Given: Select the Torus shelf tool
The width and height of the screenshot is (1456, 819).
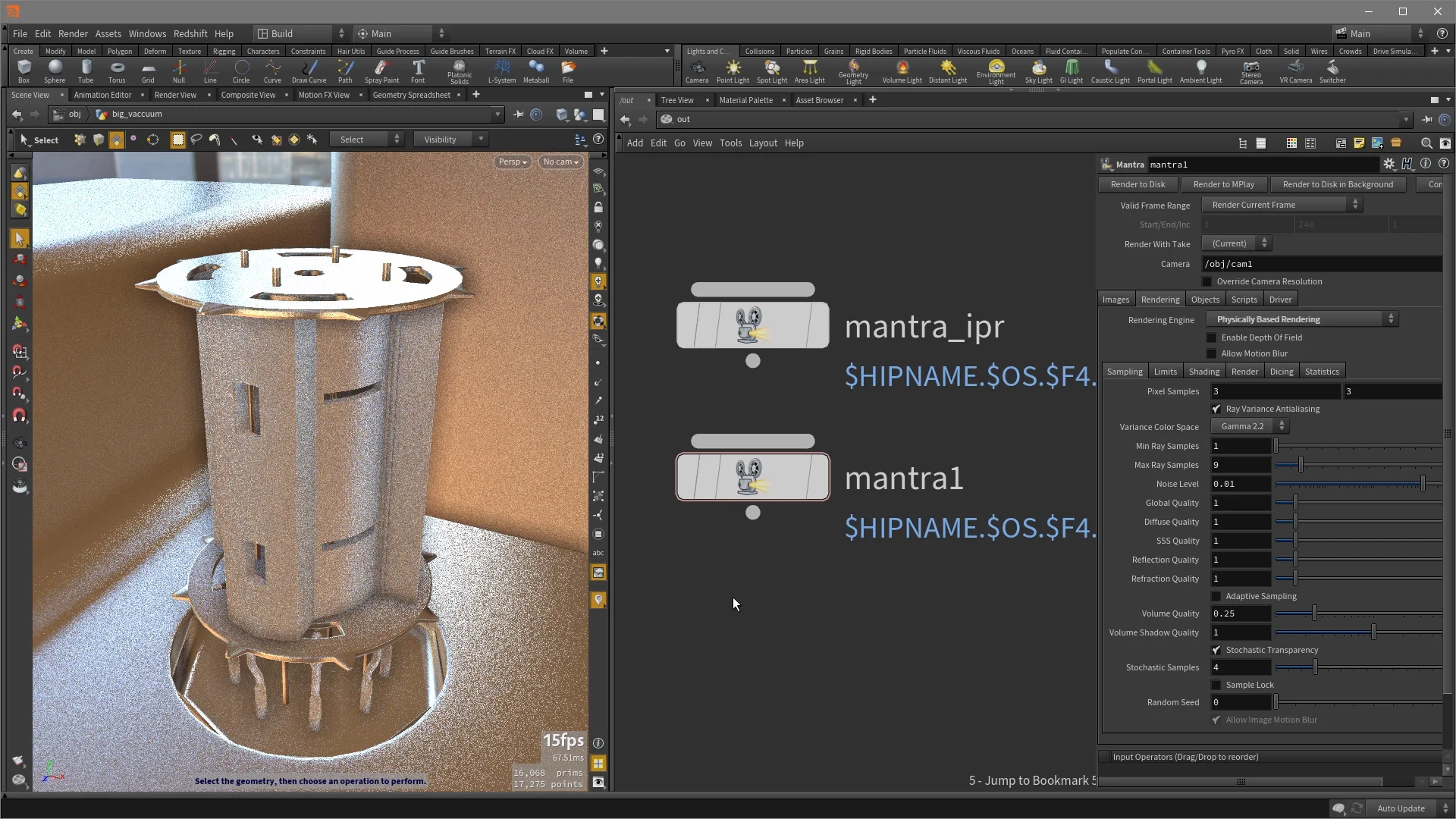Looking at the screenshot, I should (117, 71).
